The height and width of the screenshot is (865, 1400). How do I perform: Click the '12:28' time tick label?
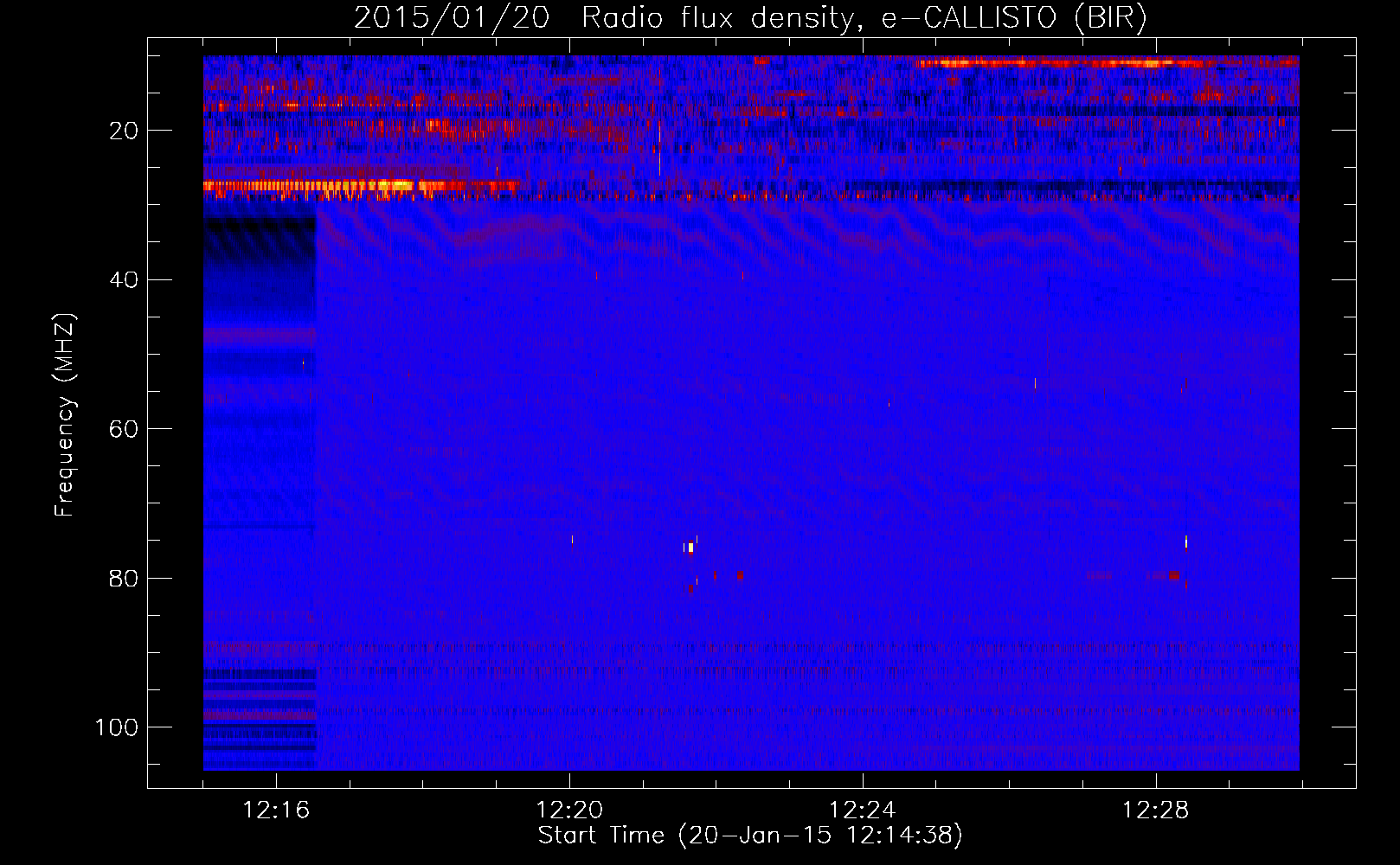coord(1156,811)
